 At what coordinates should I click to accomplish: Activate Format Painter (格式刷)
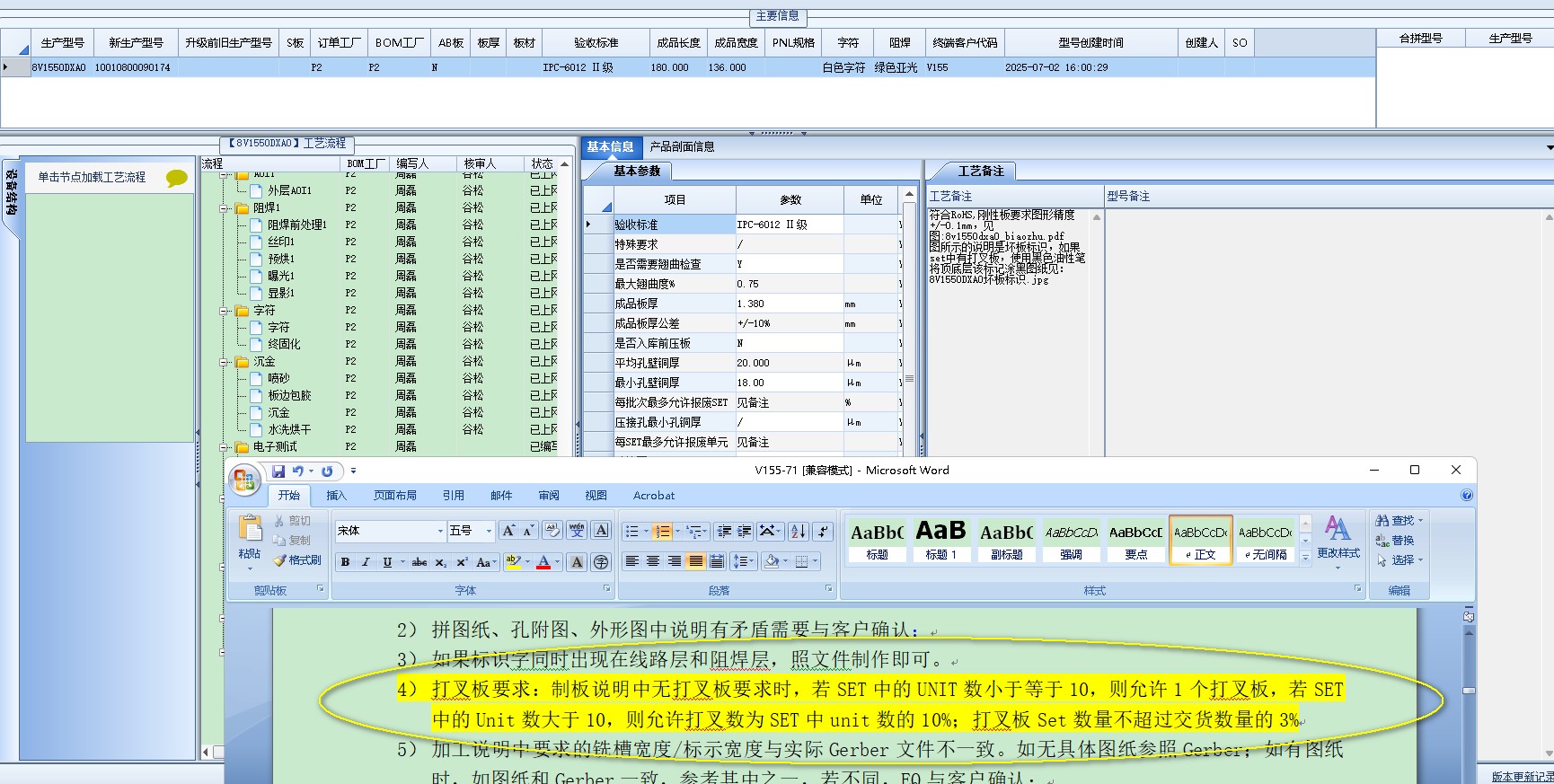[x=297, y=560]
